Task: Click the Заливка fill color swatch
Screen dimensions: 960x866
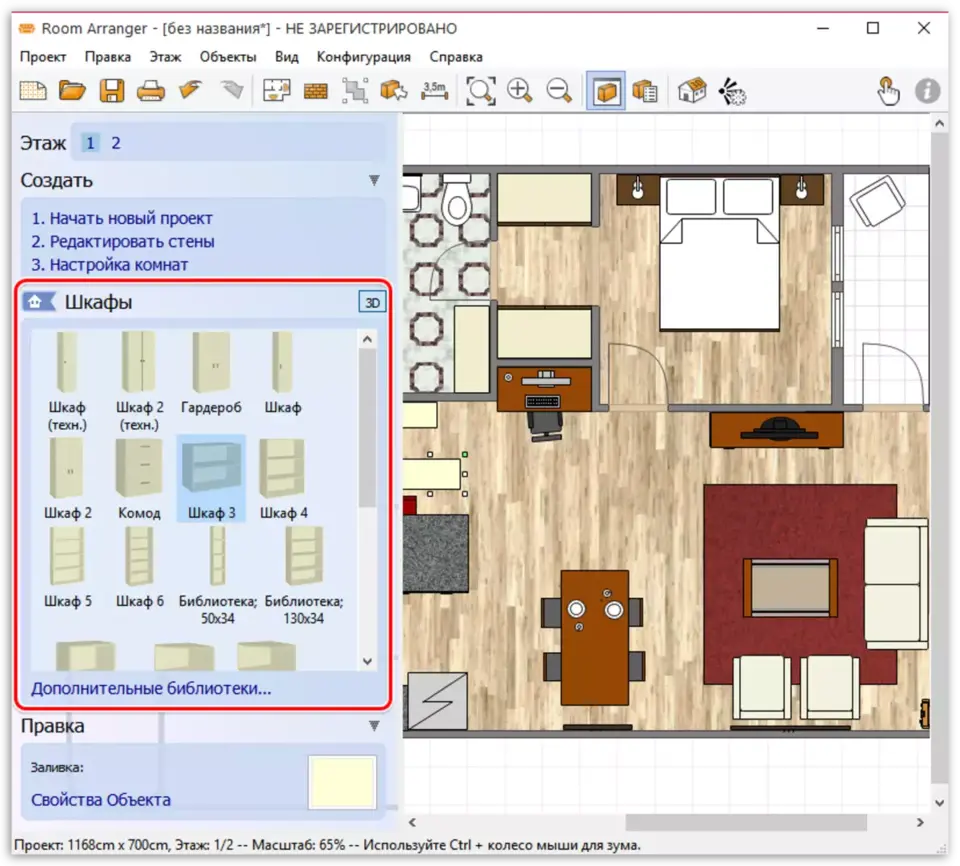Action: tap(342, 782)
